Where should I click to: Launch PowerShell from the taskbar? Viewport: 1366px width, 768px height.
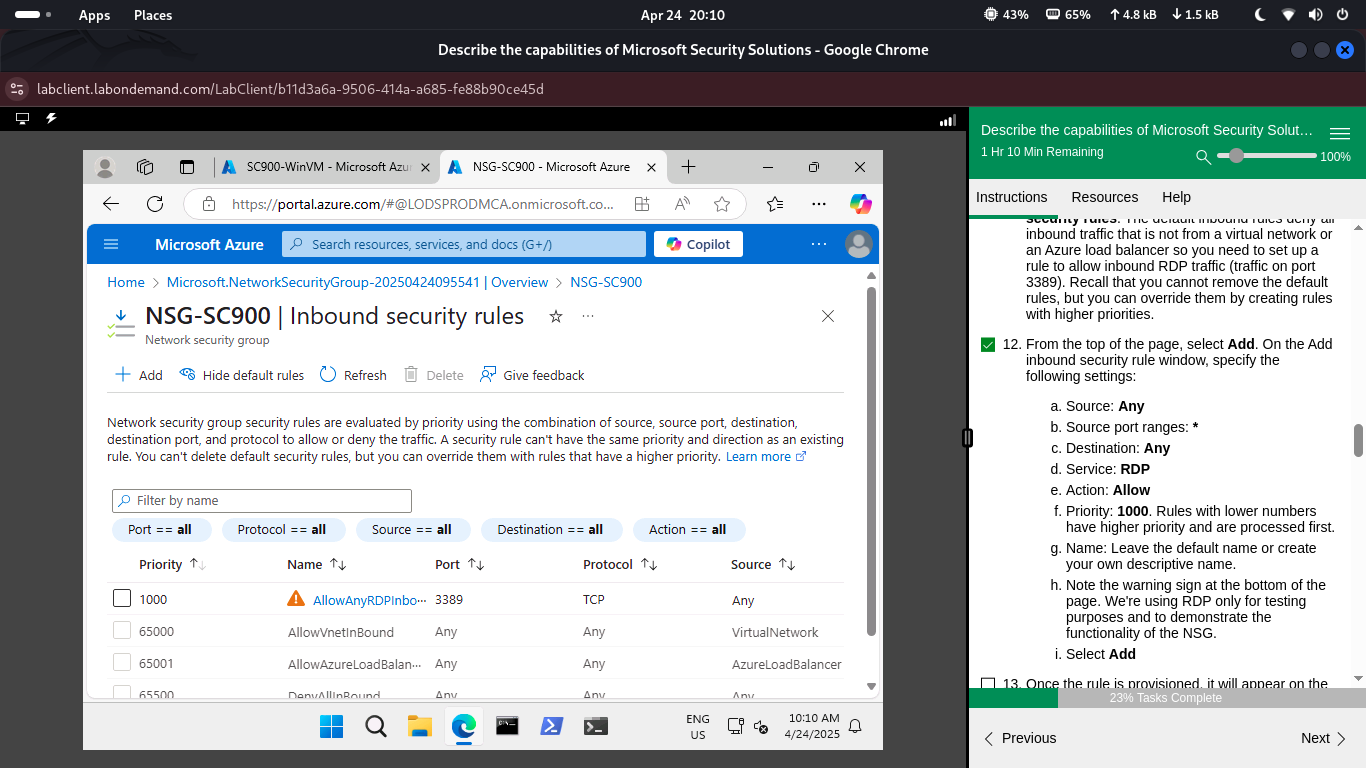click(551, 727)
